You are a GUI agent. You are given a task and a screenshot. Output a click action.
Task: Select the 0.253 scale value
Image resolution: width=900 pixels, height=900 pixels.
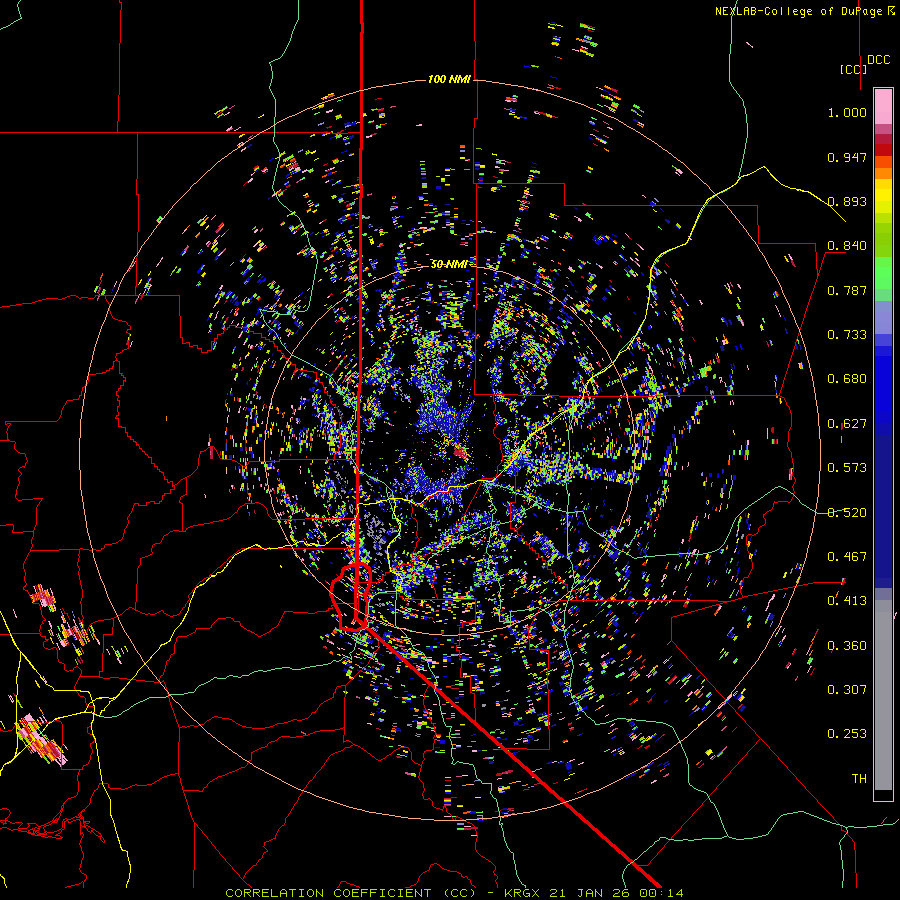[x=847, y=734]
